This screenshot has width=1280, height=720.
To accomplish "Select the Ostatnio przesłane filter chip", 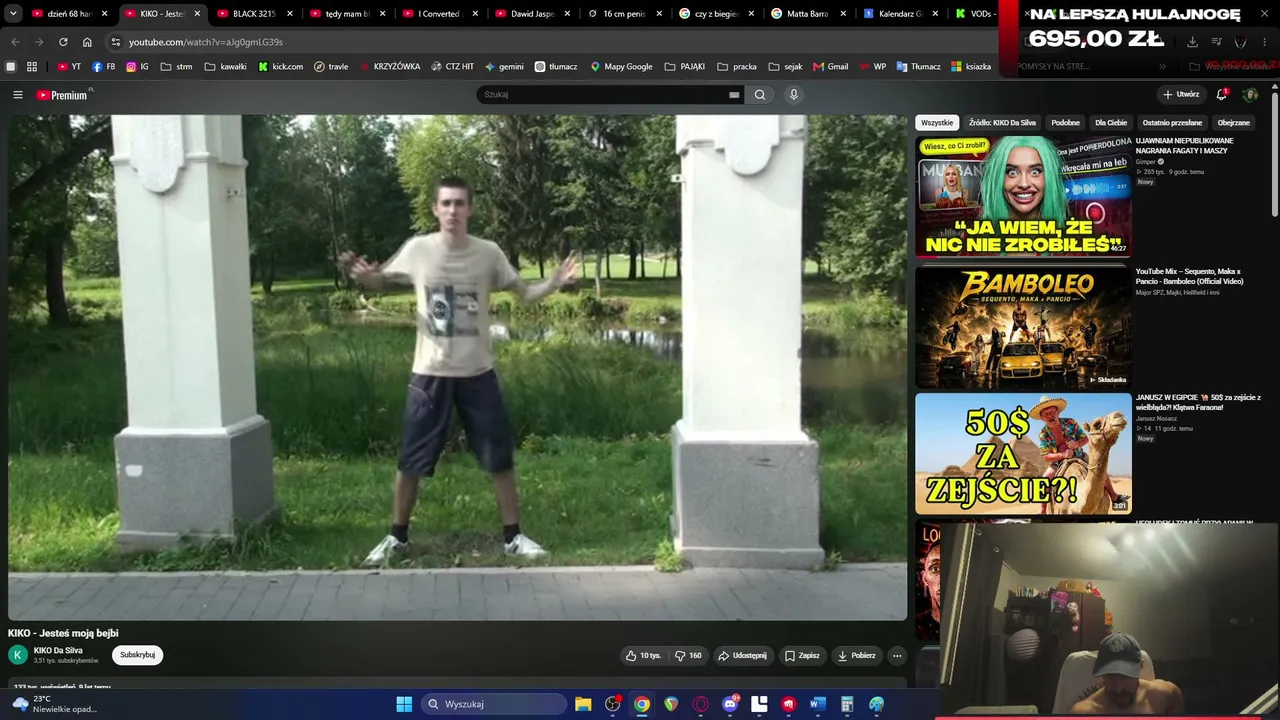I will pyautogui.click(x=1172, y=123).
